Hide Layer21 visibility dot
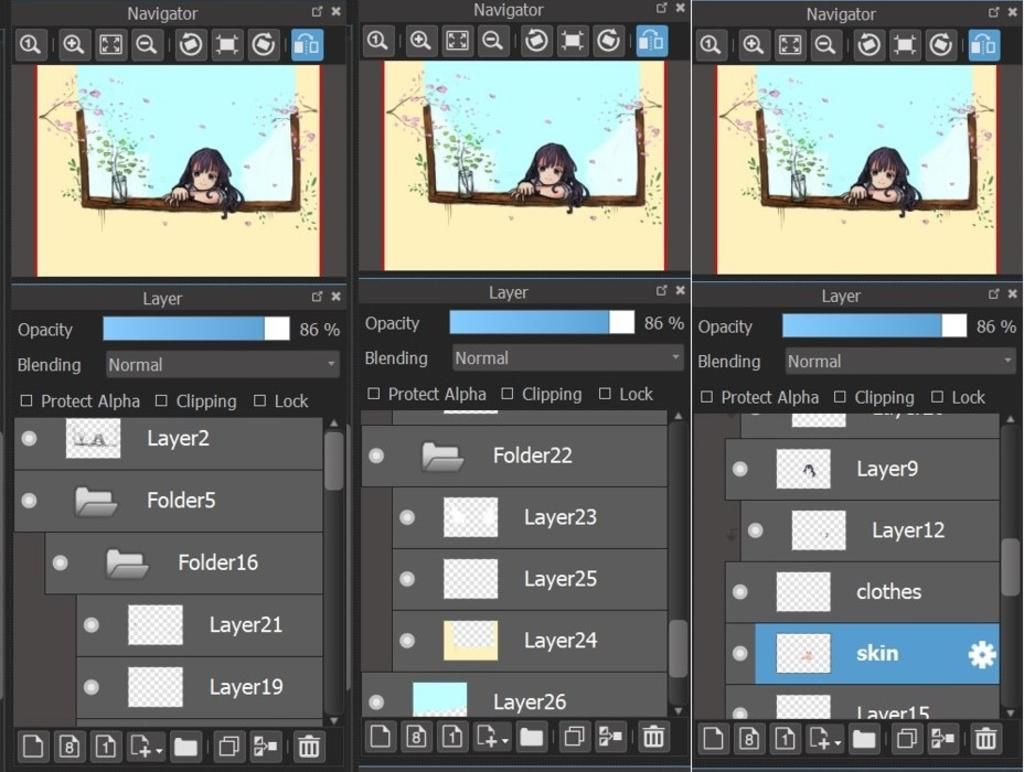Viewport: 1024px width, 772px height. 91,625
